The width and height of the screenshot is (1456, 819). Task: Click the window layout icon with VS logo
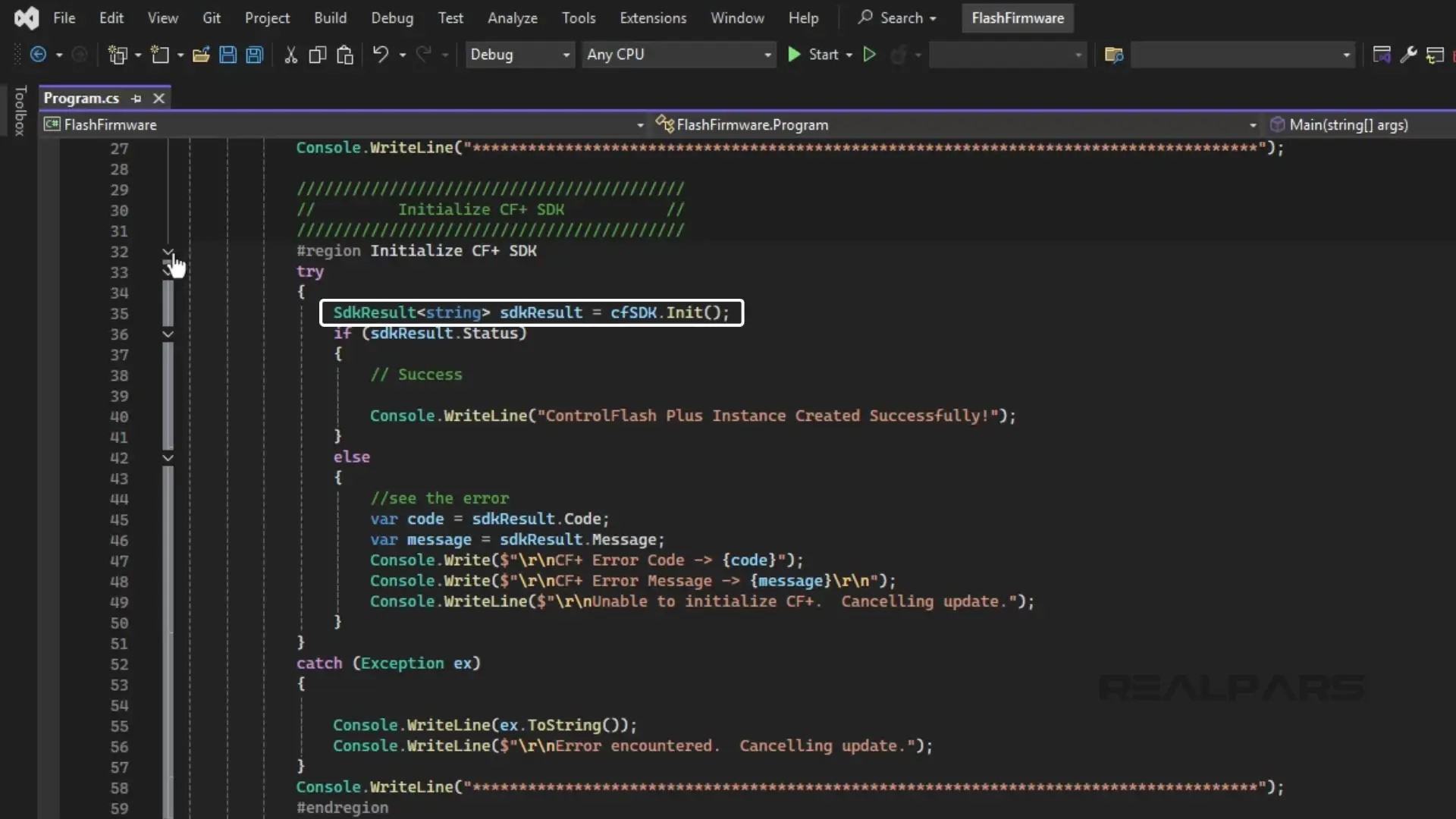pos(1382,55)
